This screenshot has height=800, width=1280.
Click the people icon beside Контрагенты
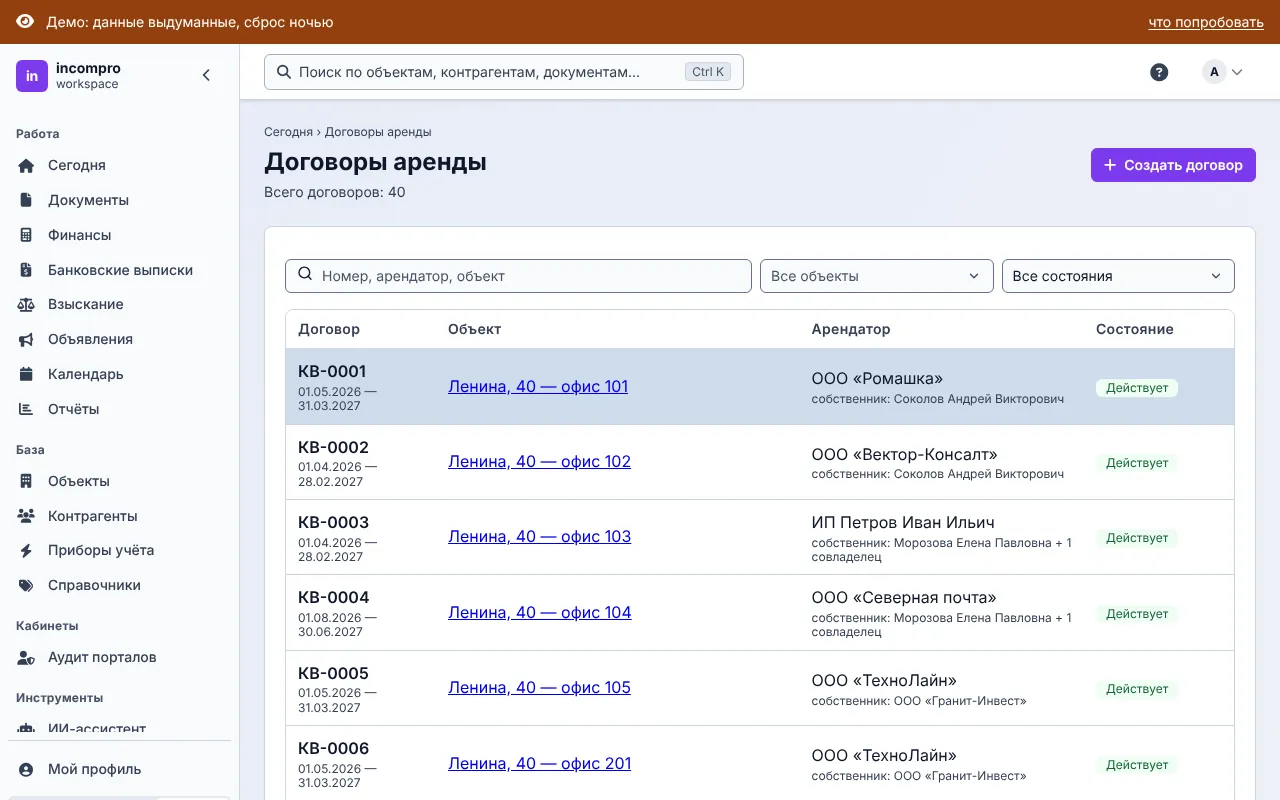click(x=27, y=516)
